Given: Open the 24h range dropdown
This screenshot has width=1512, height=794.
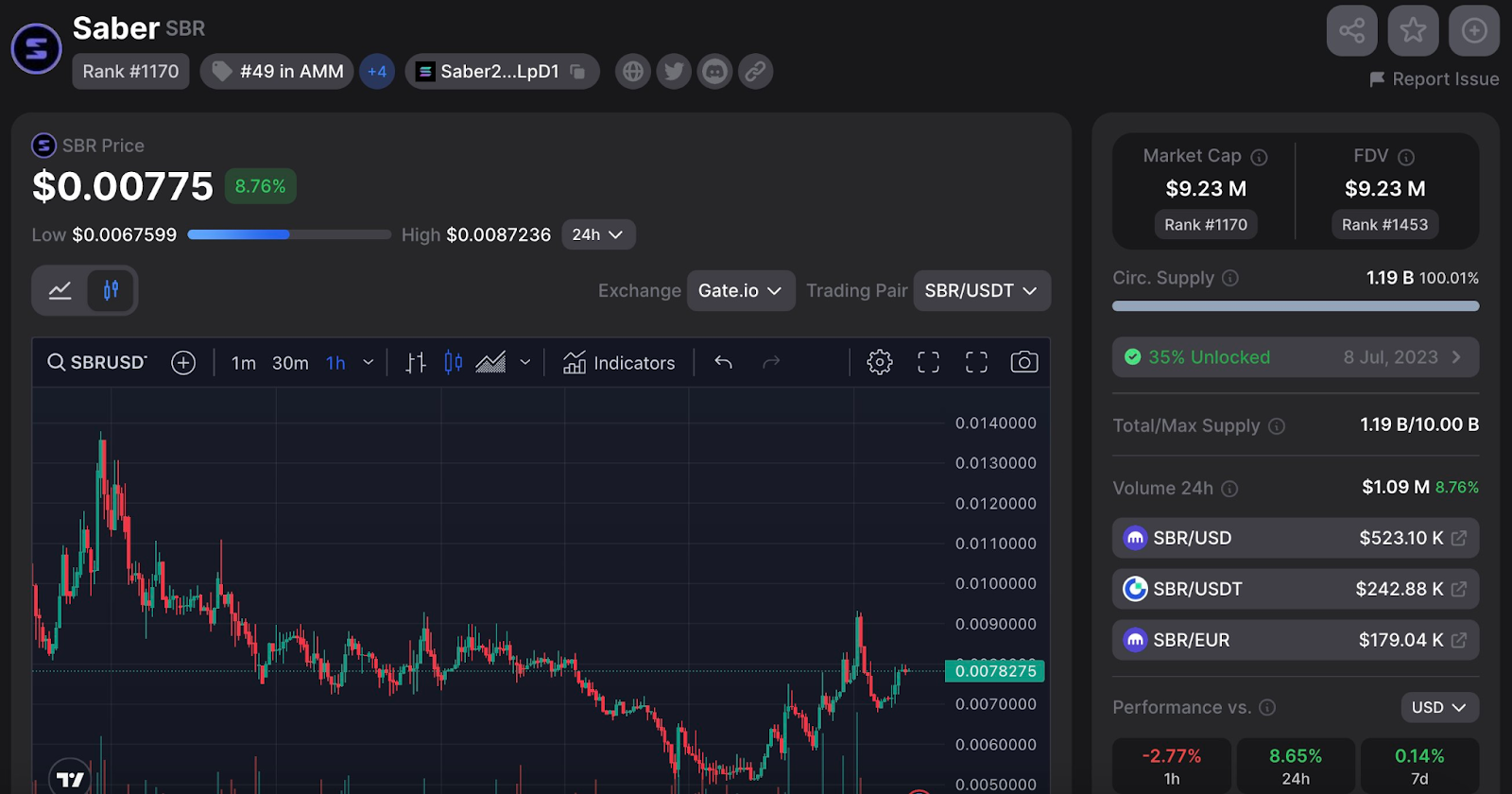Looking at the screenshot, I should tap(598, 234).
